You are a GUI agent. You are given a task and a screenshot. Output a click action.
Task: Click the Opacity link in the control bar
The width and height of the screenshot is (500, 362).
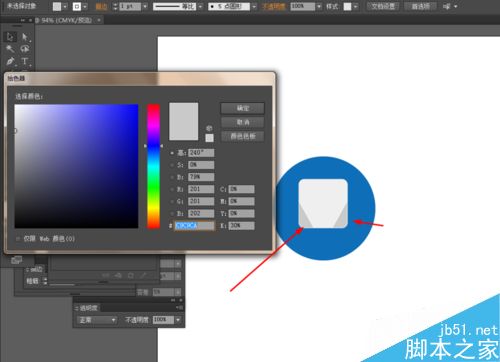(274, 6)
